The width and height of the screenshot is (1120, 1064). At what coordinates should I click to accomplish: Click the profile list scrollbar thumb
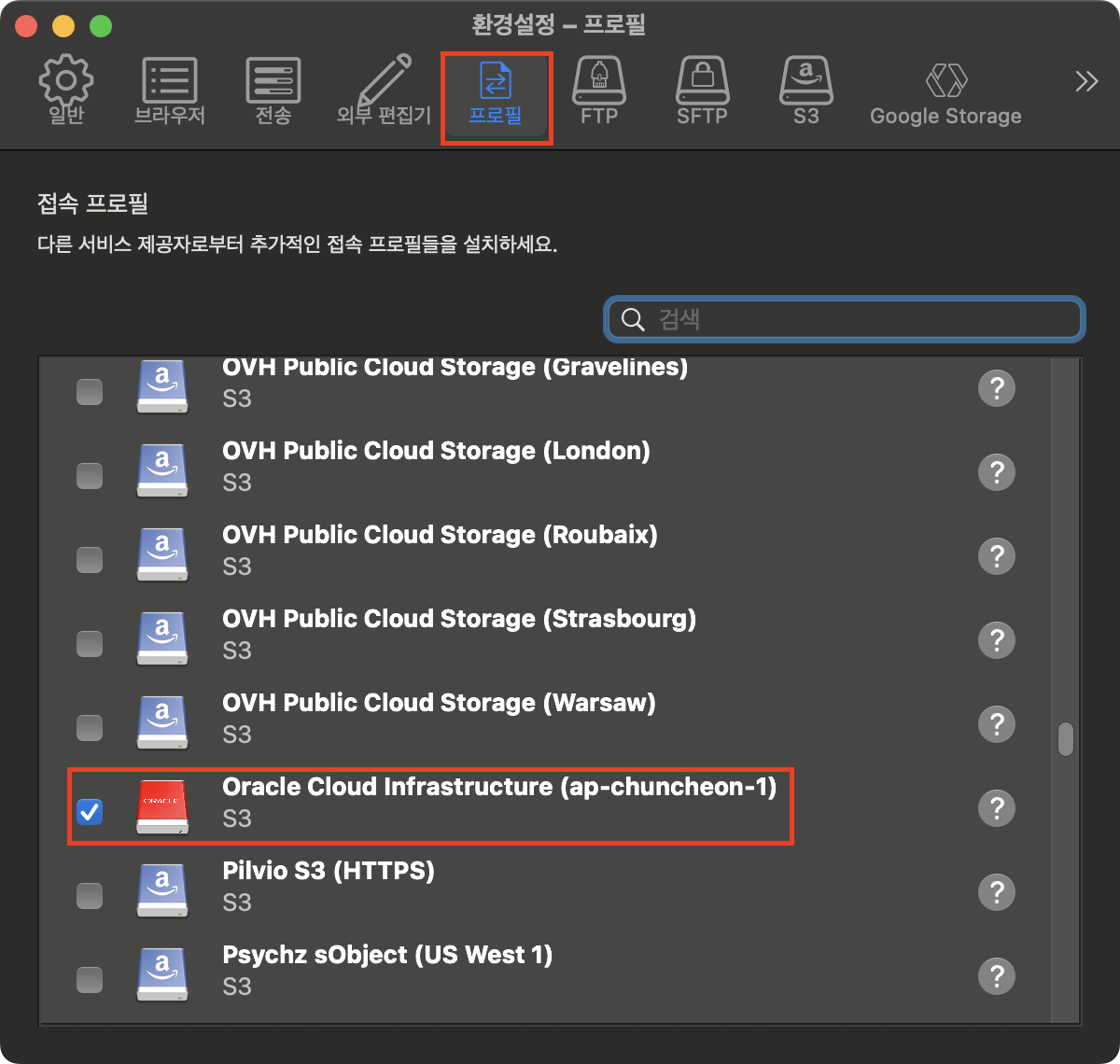point(1065,739)
